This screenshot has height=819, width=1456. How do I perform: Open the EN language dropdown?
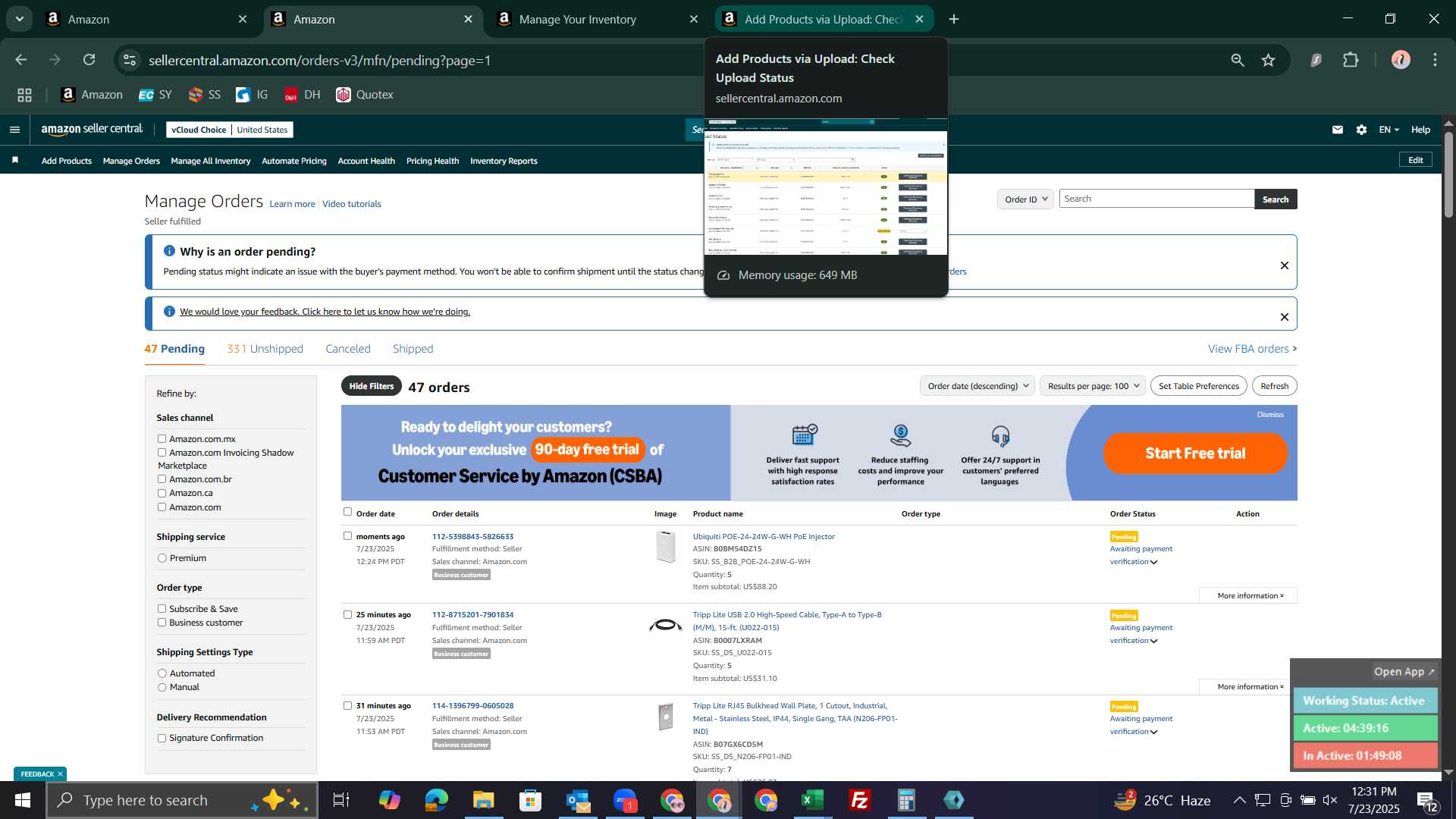click(1389, 130)
